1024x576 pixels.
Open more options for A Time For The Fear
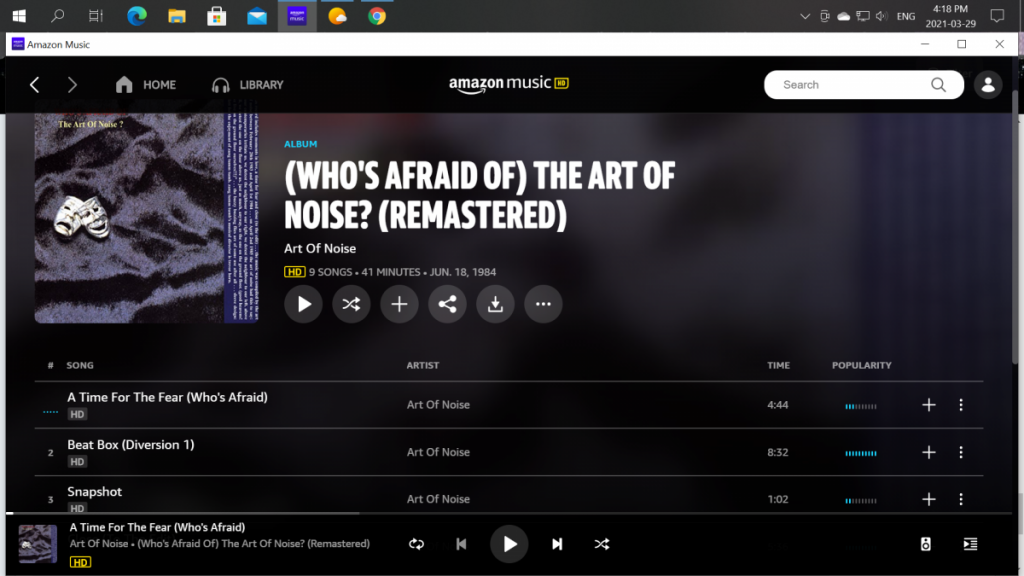(961, 405)
